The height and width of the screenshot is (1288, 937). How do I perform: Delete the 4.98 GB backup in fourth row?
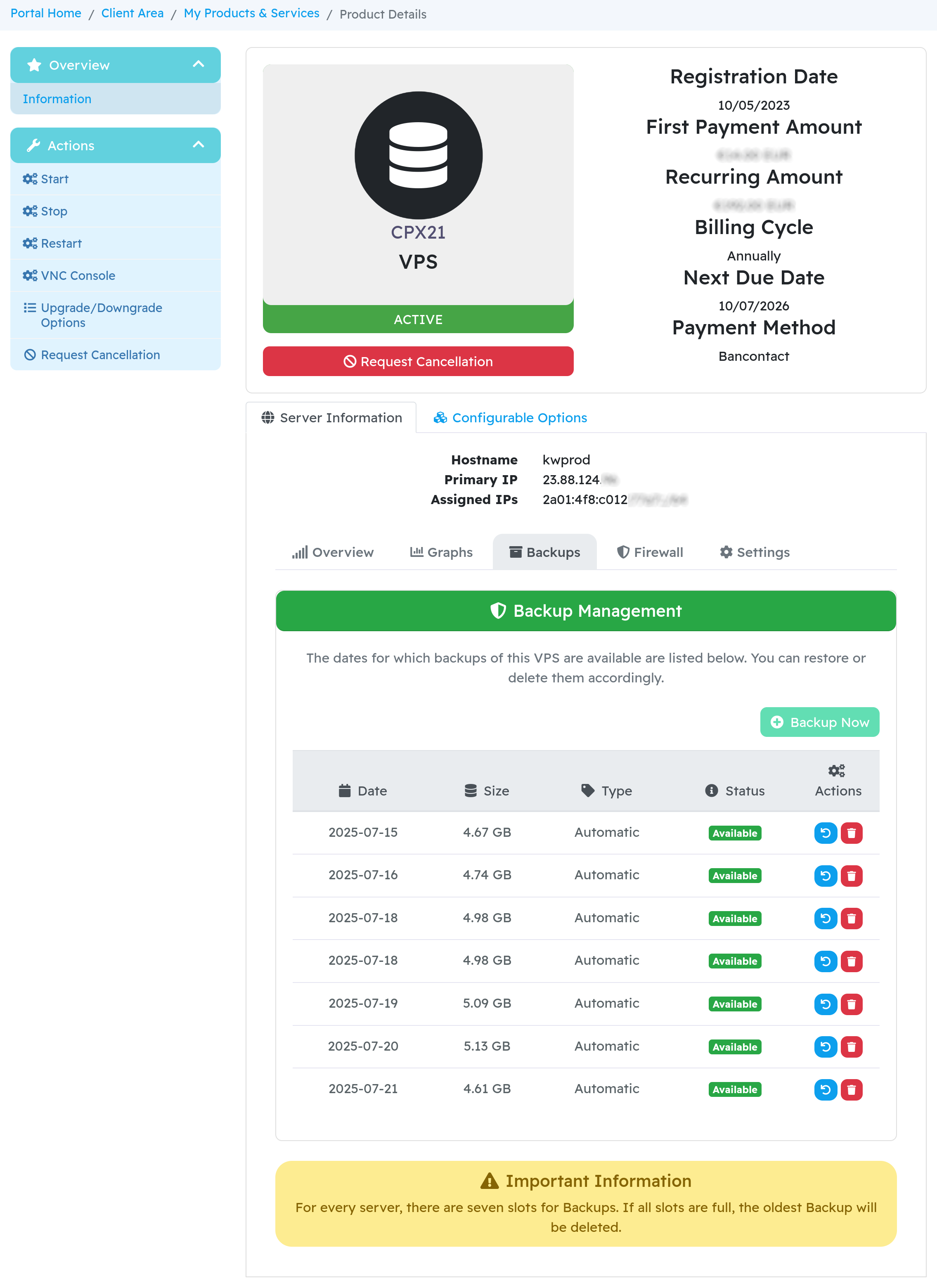(851, 961)
